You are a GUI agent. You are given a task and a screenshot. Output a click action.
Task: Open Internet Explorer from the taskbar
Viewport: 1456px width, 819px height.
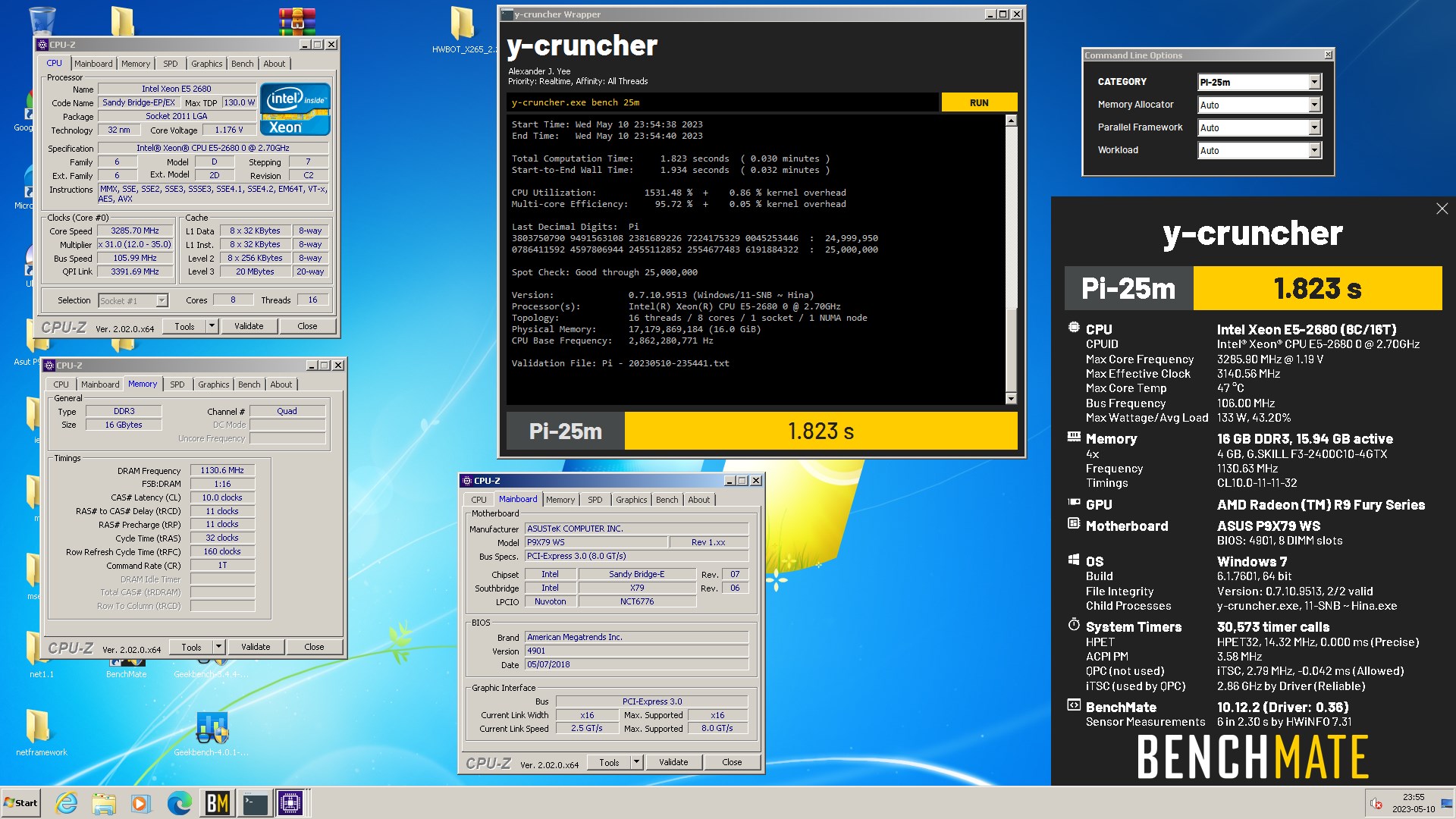click(x=67, y=803)
